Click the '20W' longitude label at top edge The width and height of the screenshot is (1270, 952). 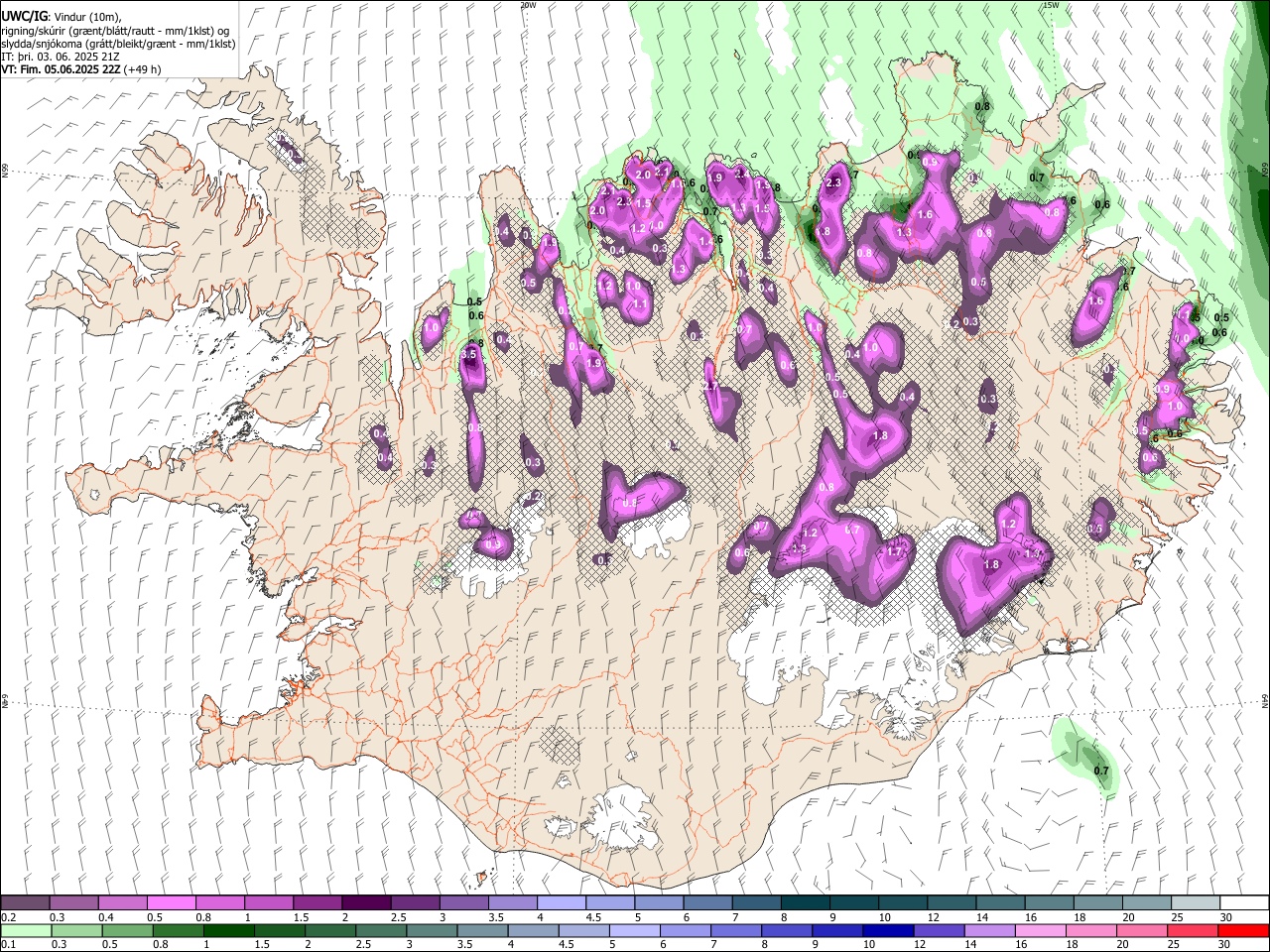[x=529, y=5]
